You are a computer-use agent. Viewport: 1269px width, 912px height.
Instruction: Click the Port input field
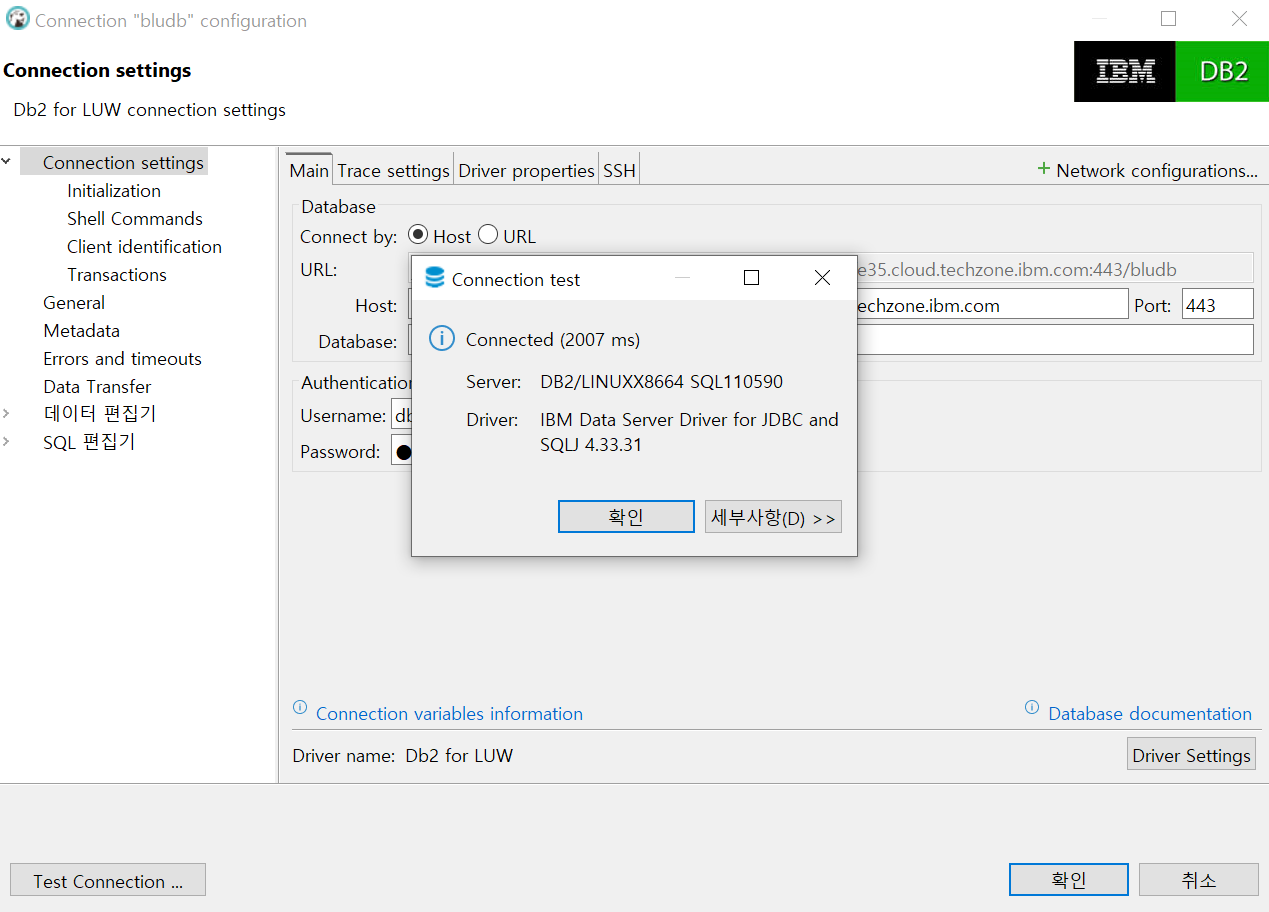(x=1217, y=305)
